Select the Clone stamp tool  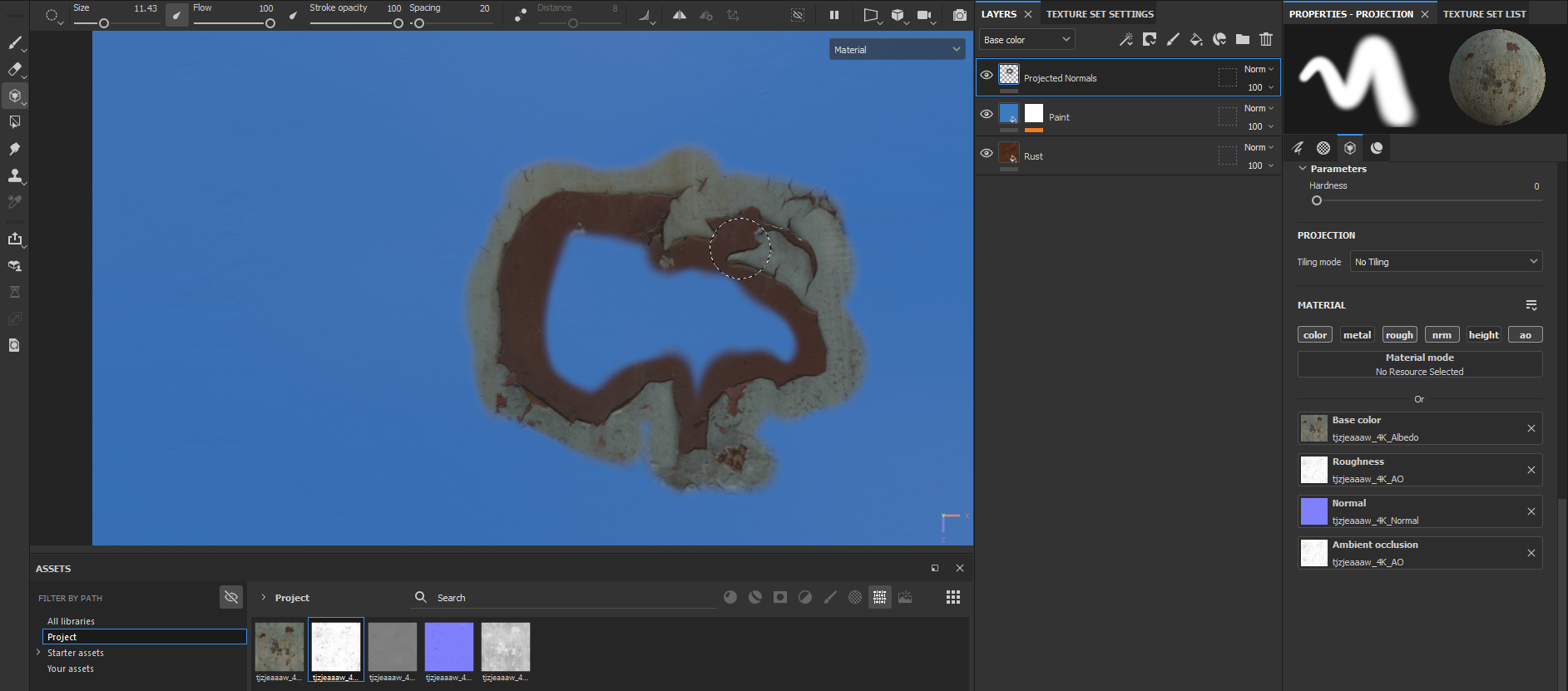coord(15,175)
